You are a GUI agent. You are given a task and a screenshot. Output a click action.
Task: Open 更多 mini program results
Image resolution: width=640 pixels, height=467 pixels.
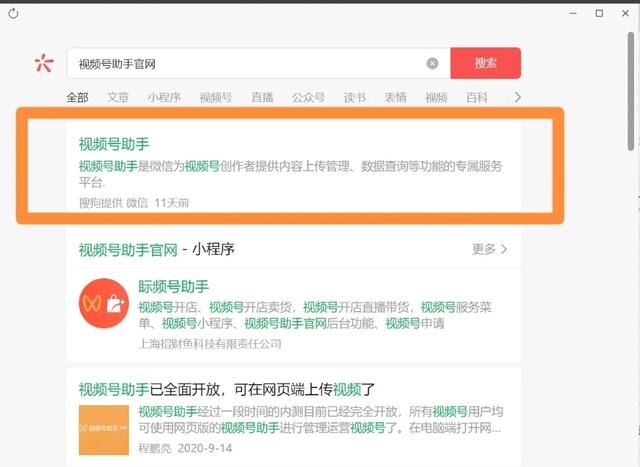pyautogui.click(x=489, y=249)
